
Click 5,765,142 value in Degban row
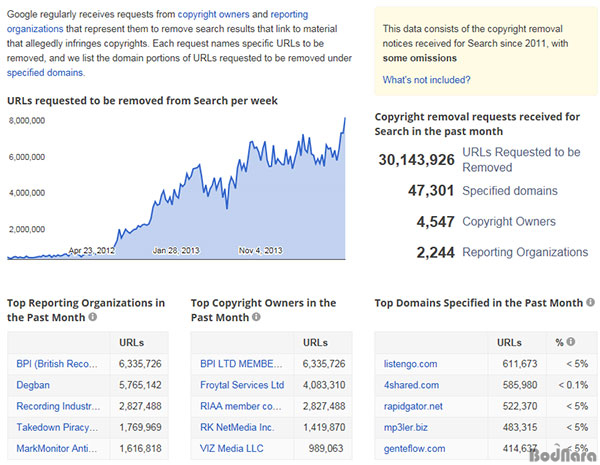click(140, 385)
